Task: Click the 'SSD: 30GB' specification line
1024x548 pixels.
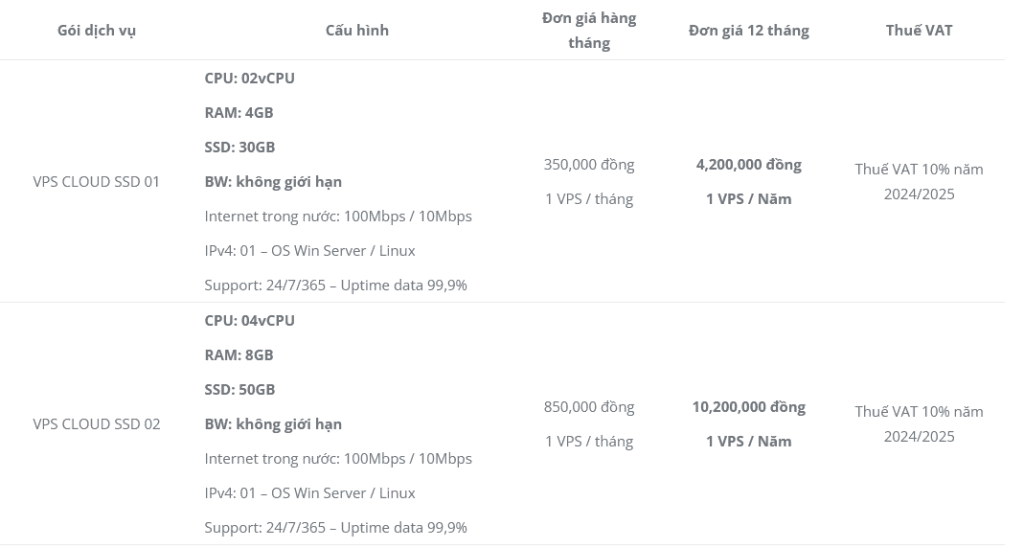Action: pos(240,147)
